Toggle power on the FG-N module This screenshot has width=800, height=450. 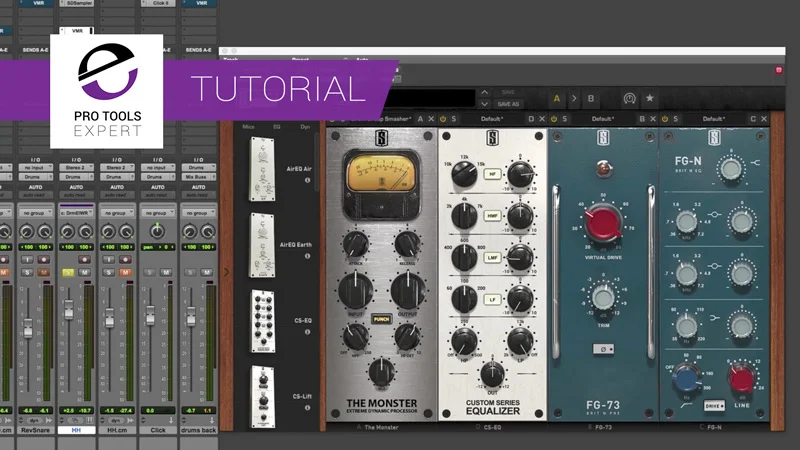pos(665,119)
